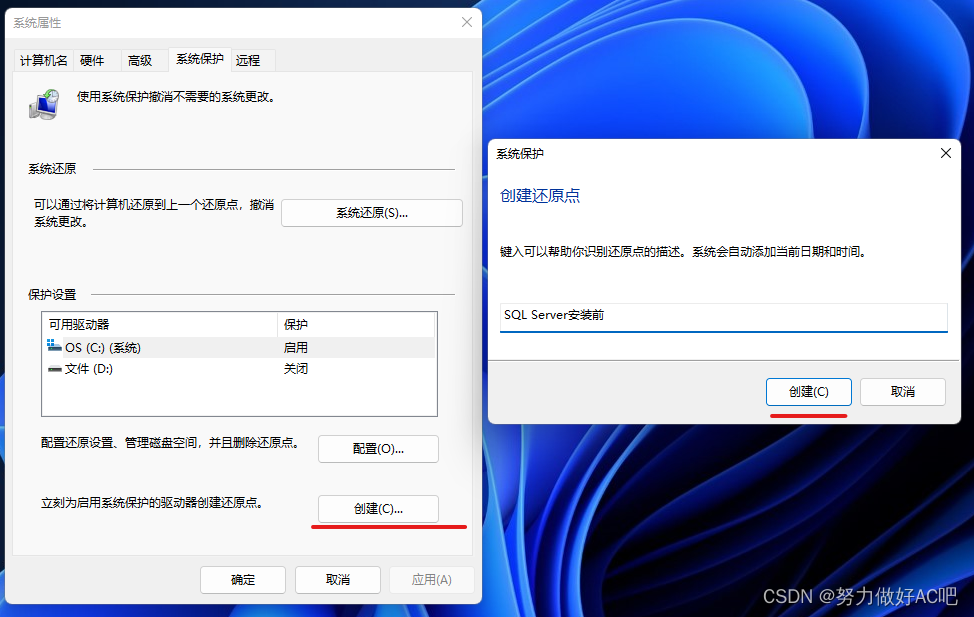Screen dimensions: 974x617
Task: Click the 可用驱动器 column header
Action: [160, 324]
